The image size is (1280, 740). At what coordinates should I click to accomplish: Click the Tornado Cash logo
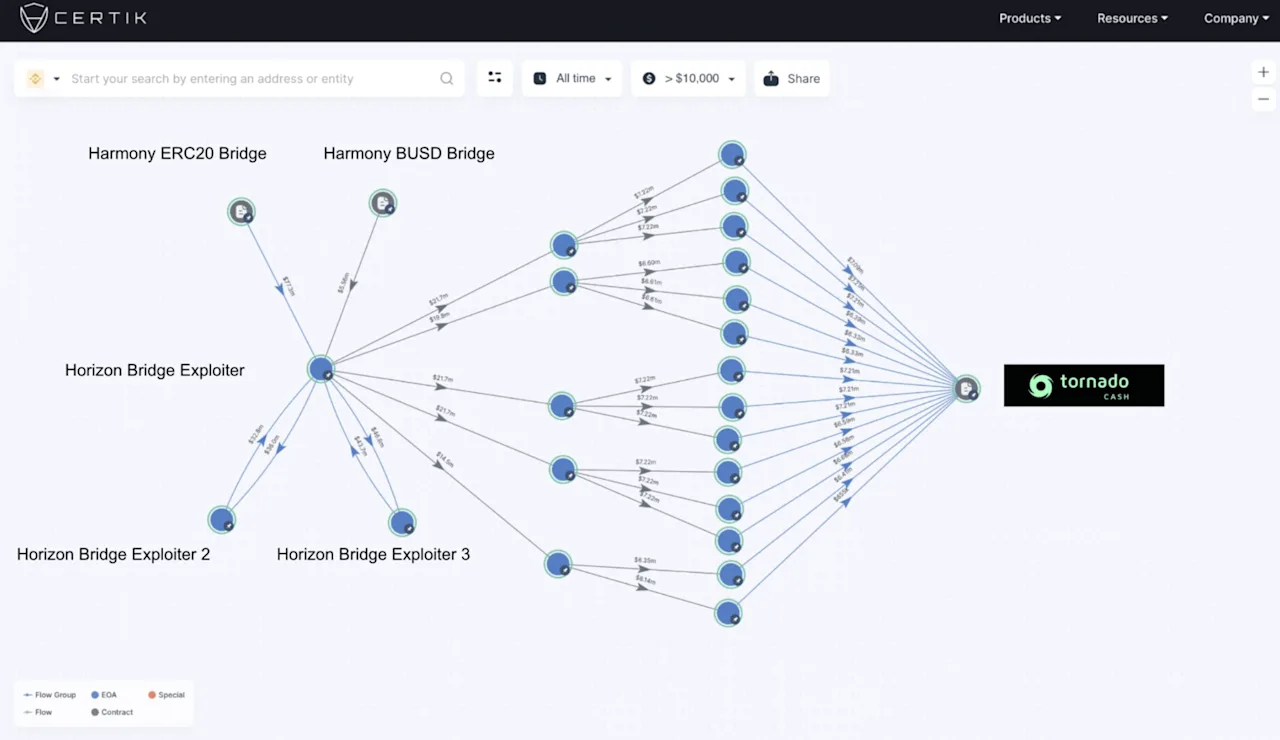point(1084,385)
